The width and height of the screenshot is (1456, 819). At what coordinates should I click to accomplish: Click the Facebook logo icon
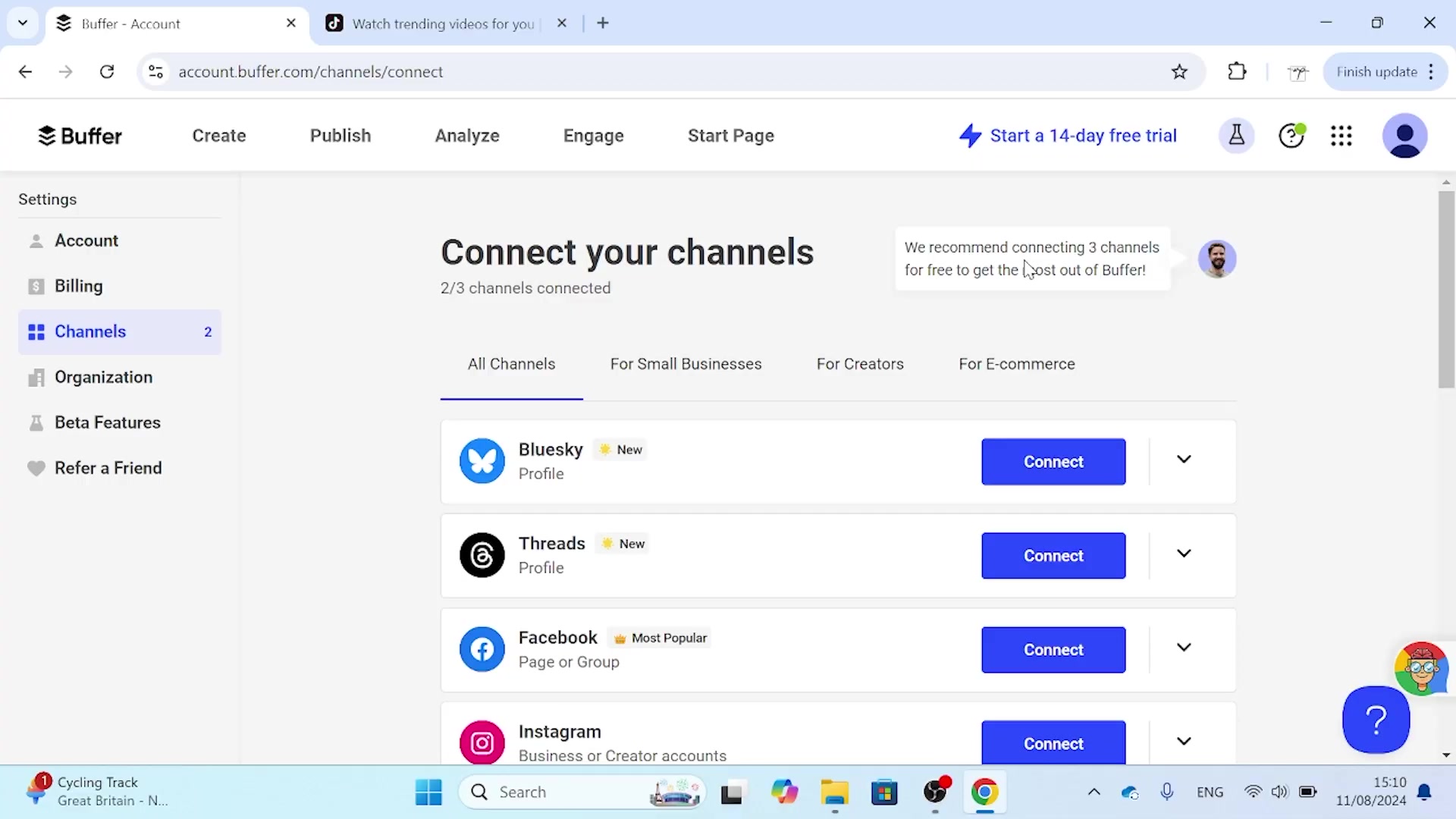coord(482,649)
